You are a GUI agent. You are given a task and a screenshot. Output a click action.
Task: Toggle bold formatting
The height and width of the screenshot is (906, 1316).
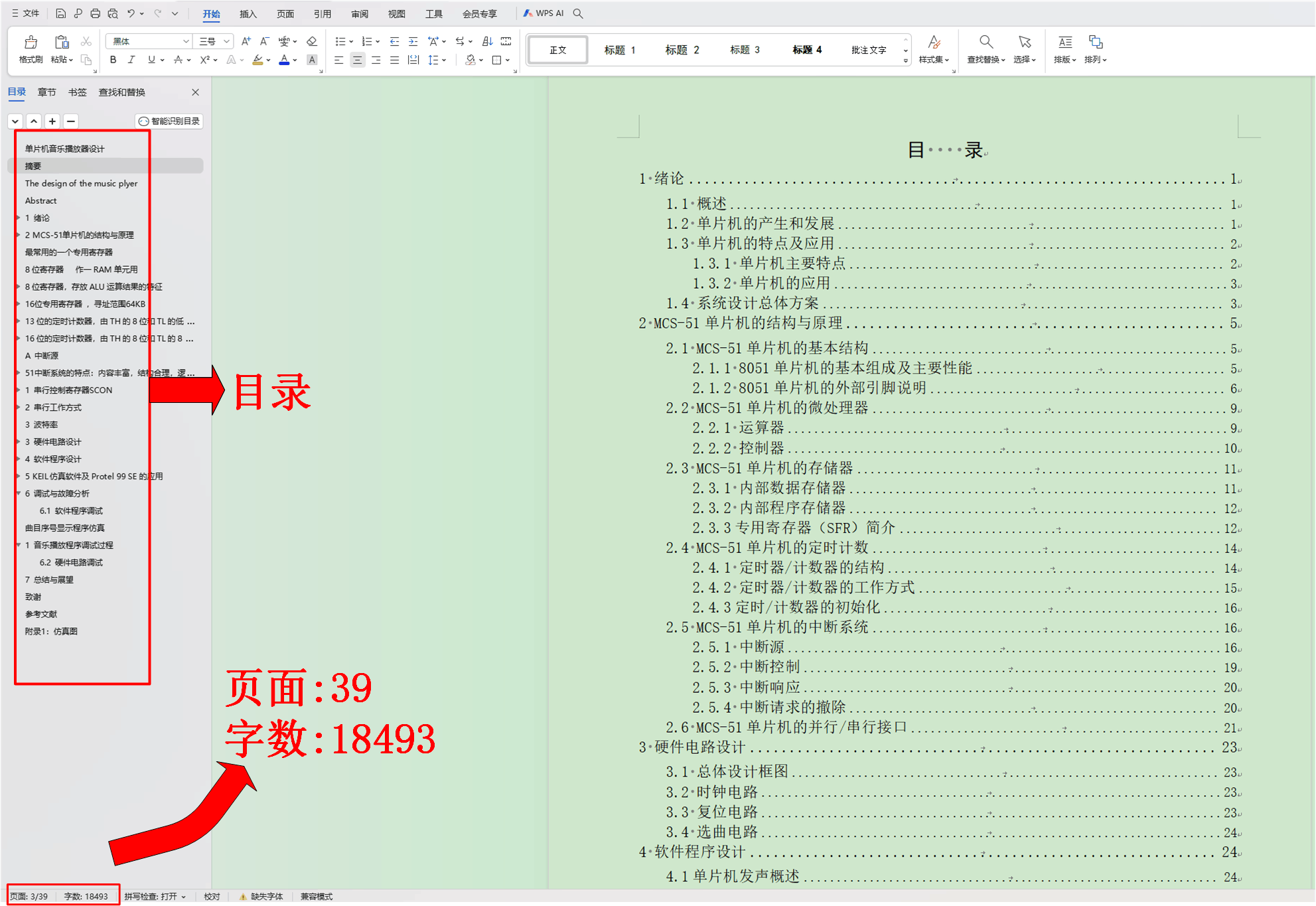(x=113, y=60)
